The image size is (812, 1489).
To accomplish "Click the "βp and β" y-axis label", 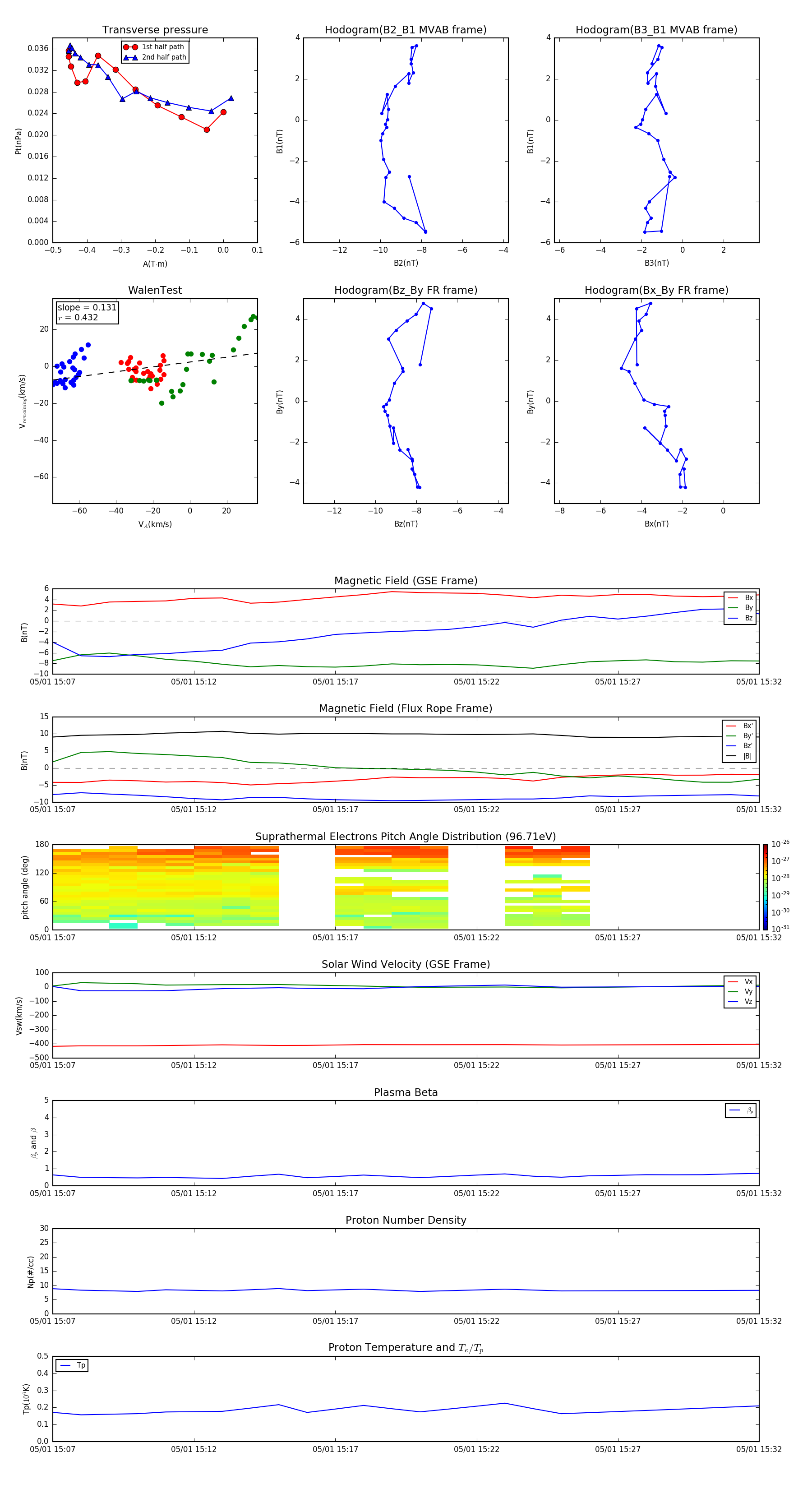I will pyautogui.click(x=33, y=1143).
